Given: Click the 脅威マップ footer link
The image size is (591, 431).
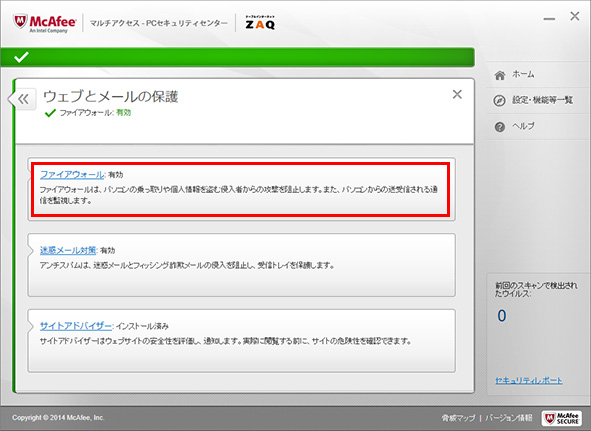Looking at the screenshot, I should pos(458,418).
